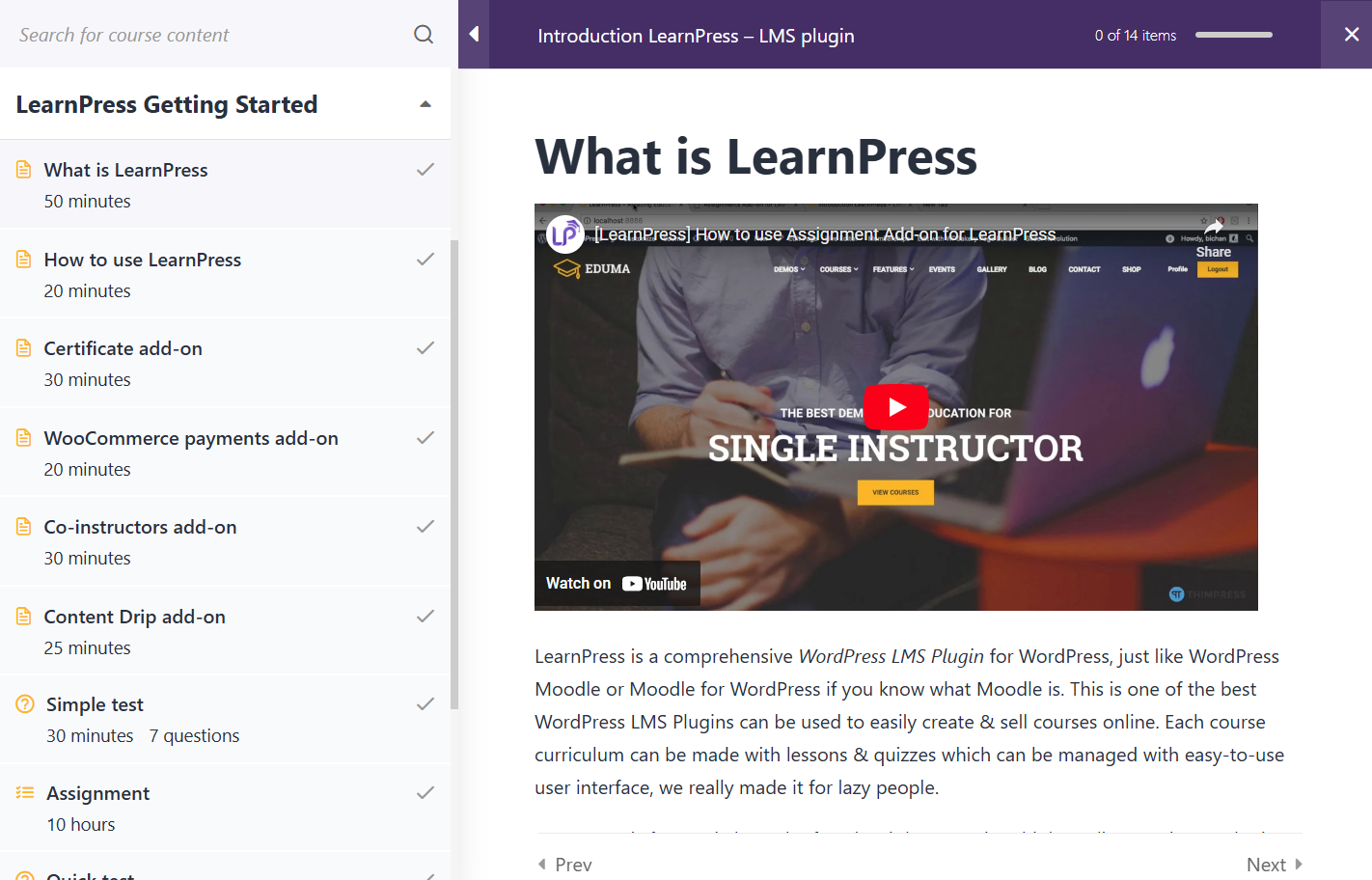Open WooCommerce payments add-on lesson
1372x880 pixels.
pos(191,438)
